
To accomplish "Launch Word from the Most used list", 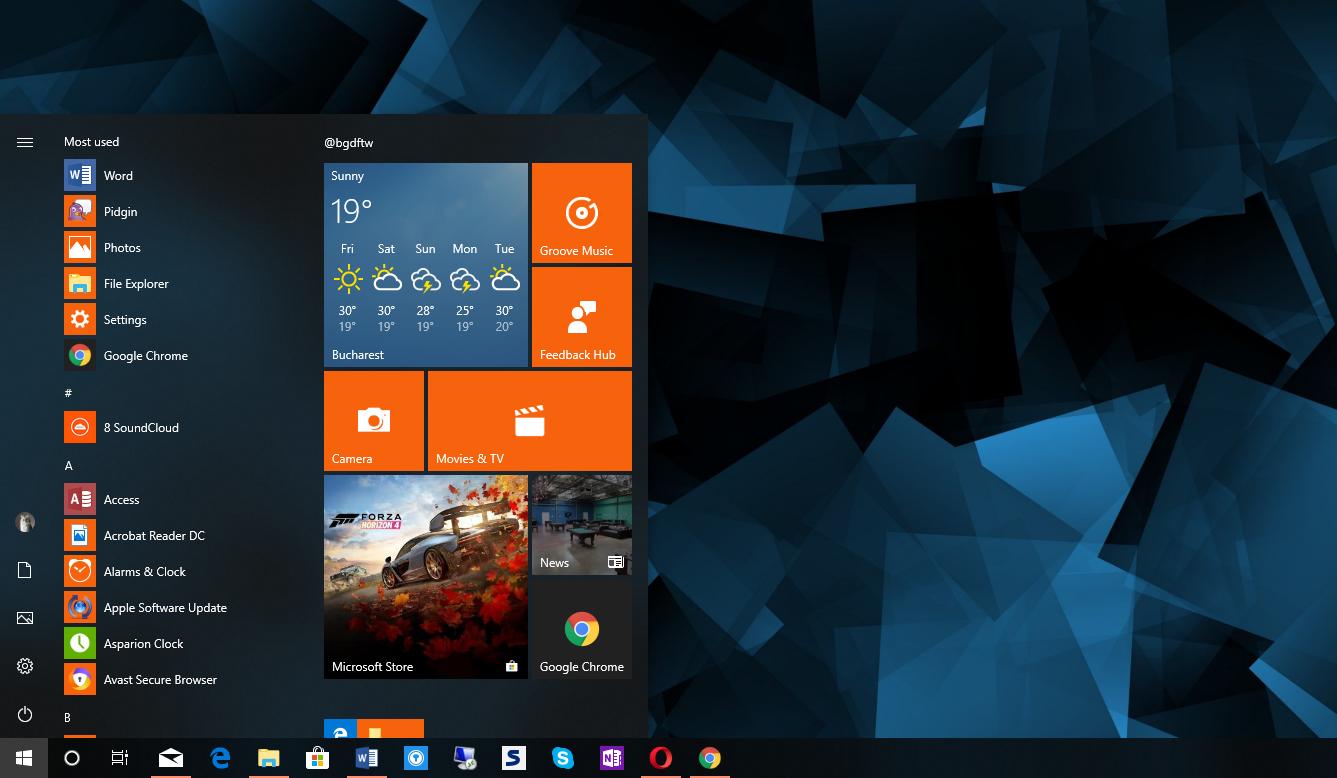I will tap(180, 176).
